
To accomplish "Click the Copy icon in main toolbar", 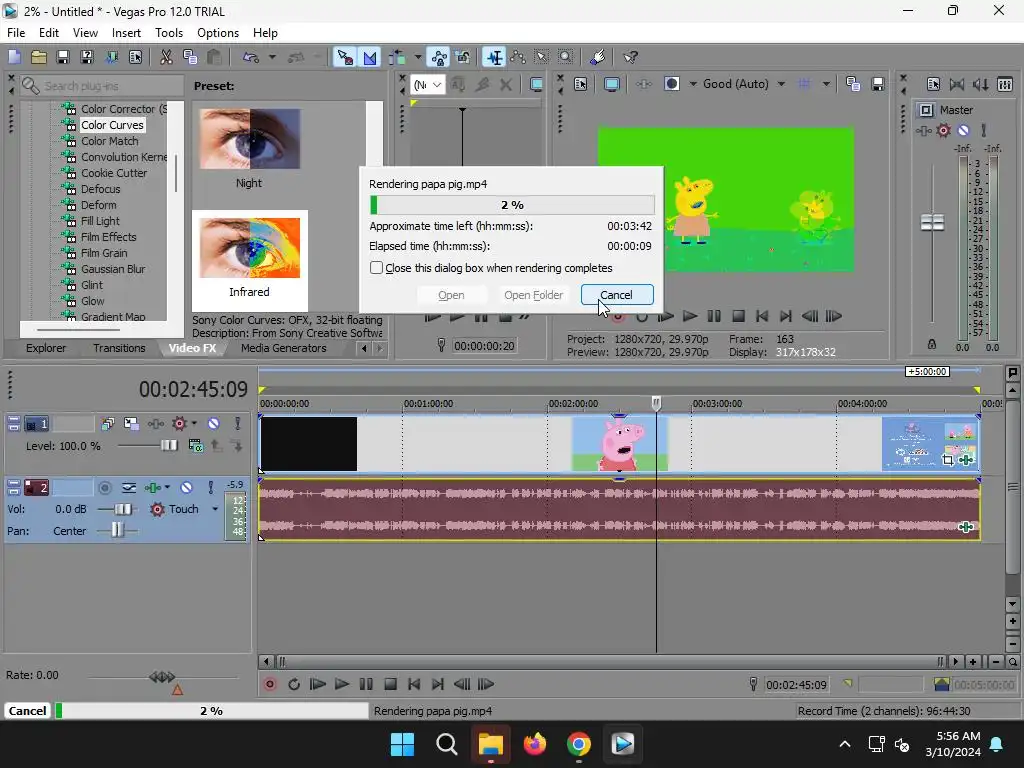I will click(x=190, y=57).
